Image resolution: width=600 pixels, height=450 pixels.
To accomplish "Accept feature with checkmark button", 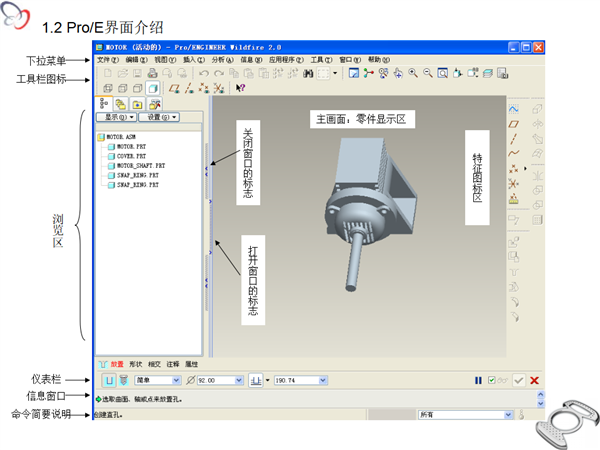I will (518, 380).
